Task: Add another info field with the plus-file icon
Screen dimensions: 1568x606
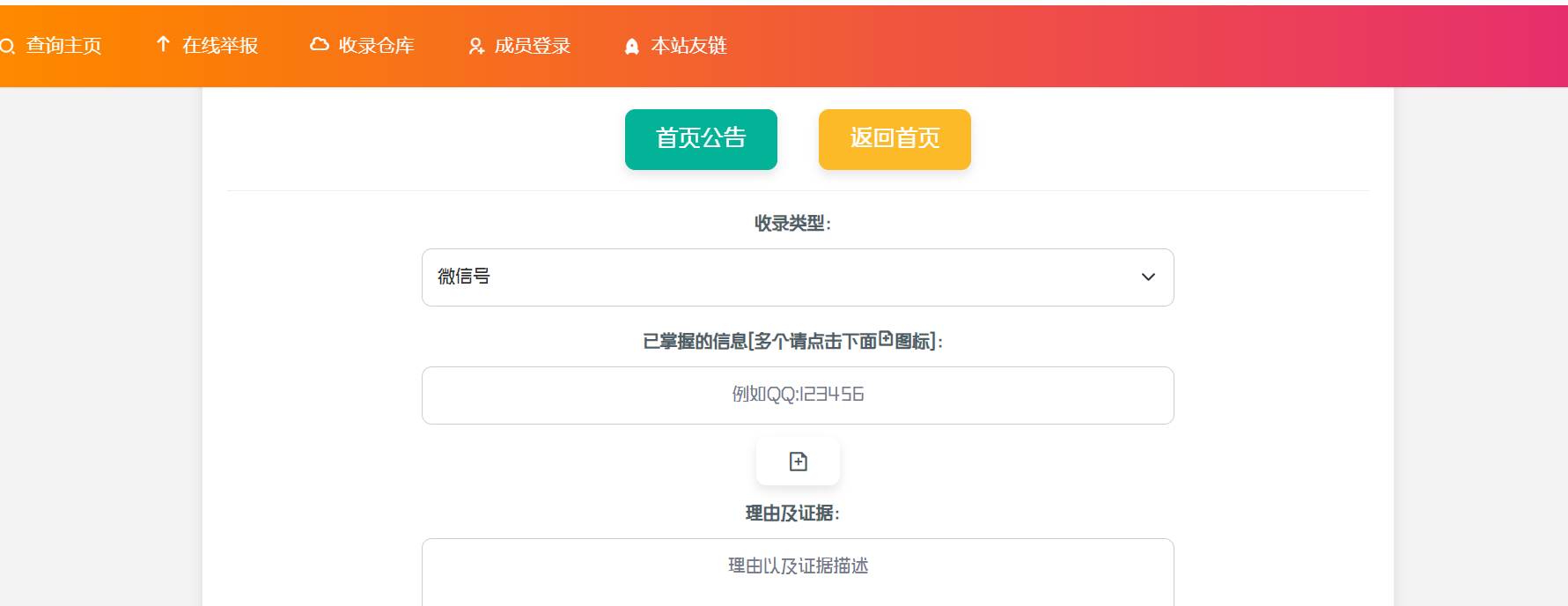Action: click(x=798, y=462)
